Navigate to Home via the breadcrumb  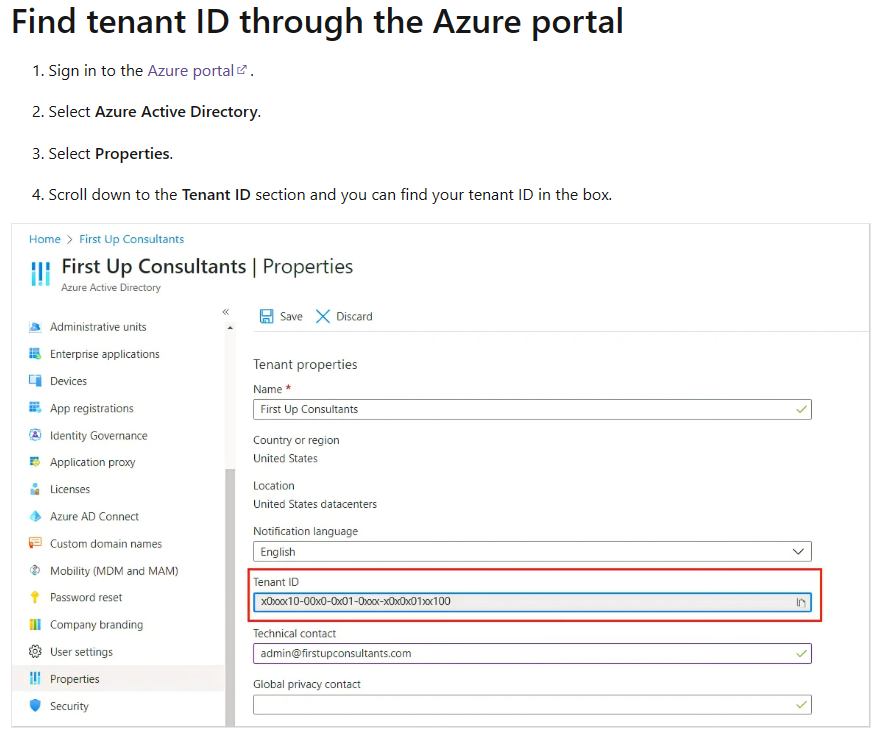(44, 239)
